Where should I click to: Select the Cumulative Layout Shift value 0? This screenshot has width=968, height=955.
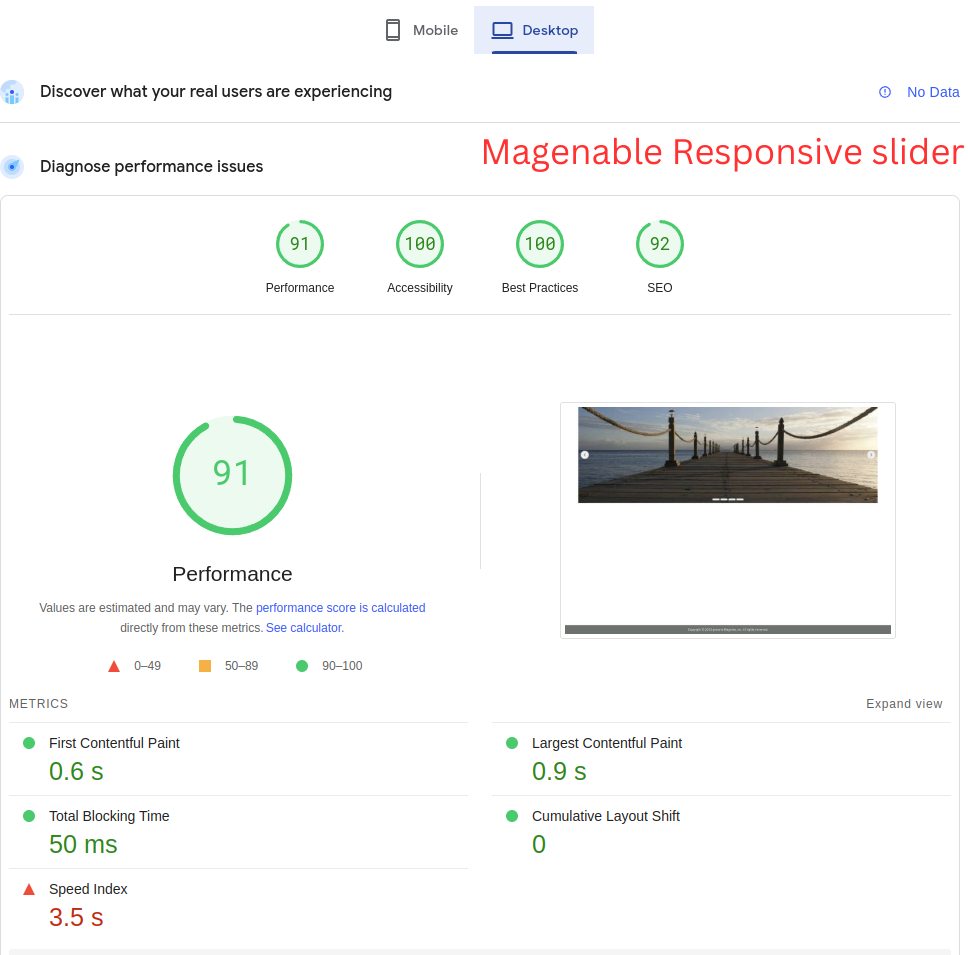coord(539,844)
